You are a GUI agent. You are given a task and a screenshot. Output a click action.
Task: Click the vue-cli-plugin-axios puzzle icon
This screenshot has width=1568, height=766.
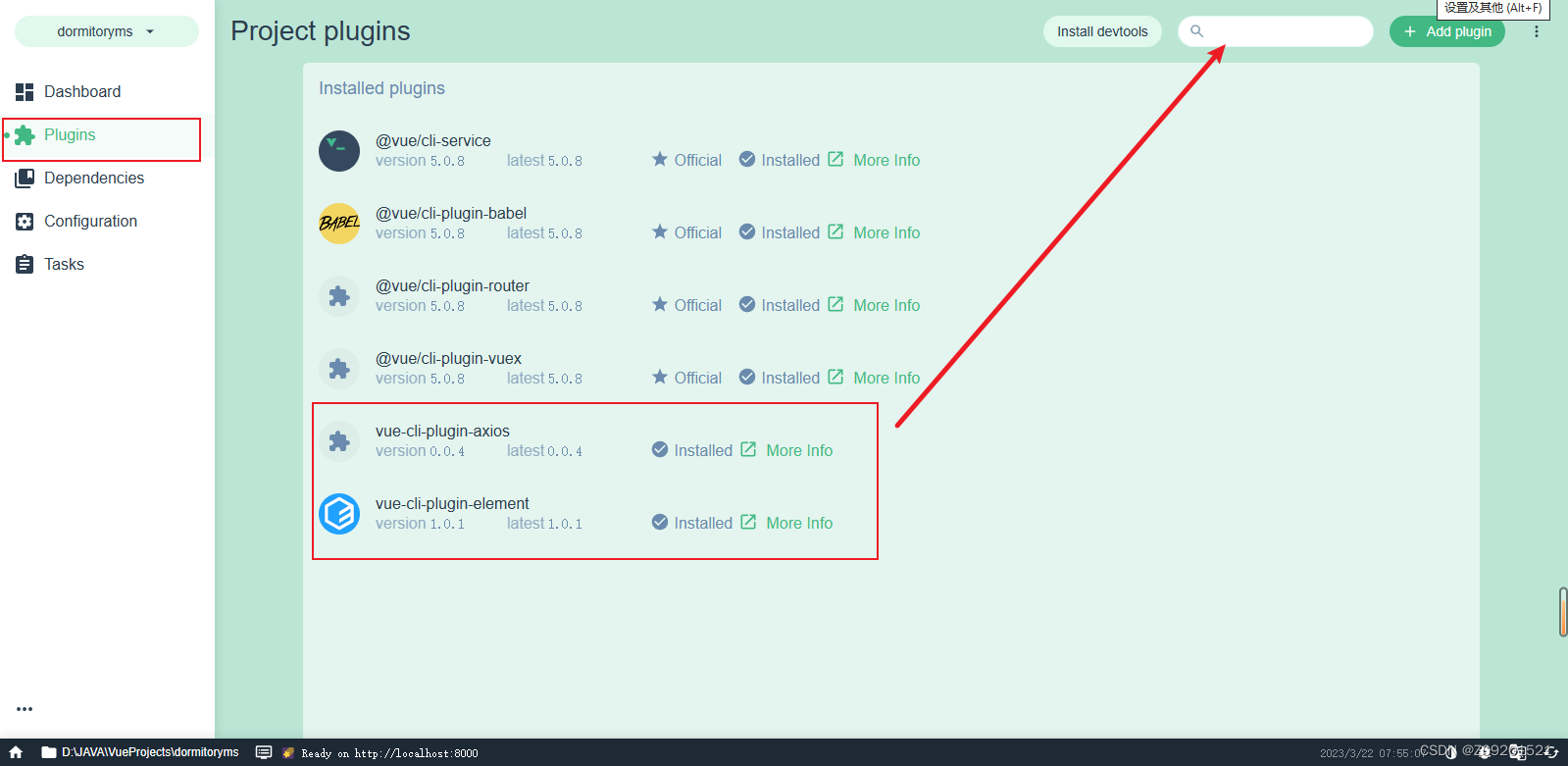pyautogui.click(x=339, y=441)
